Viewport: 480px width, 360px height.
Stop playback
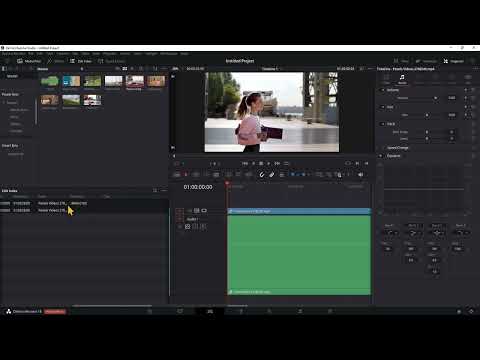click(261, 163)
